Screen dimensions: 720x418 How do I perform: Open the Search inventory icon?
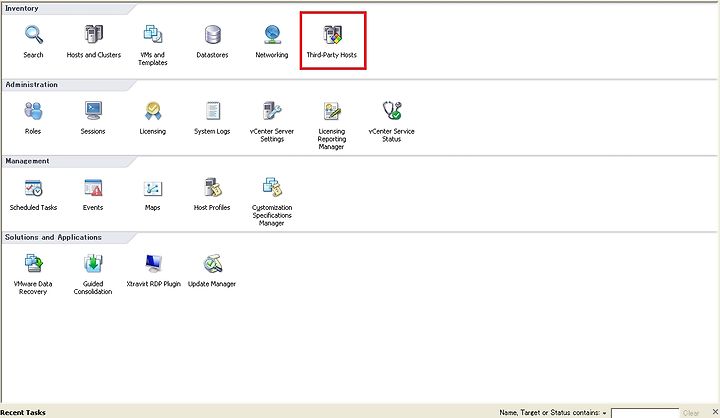34,35
